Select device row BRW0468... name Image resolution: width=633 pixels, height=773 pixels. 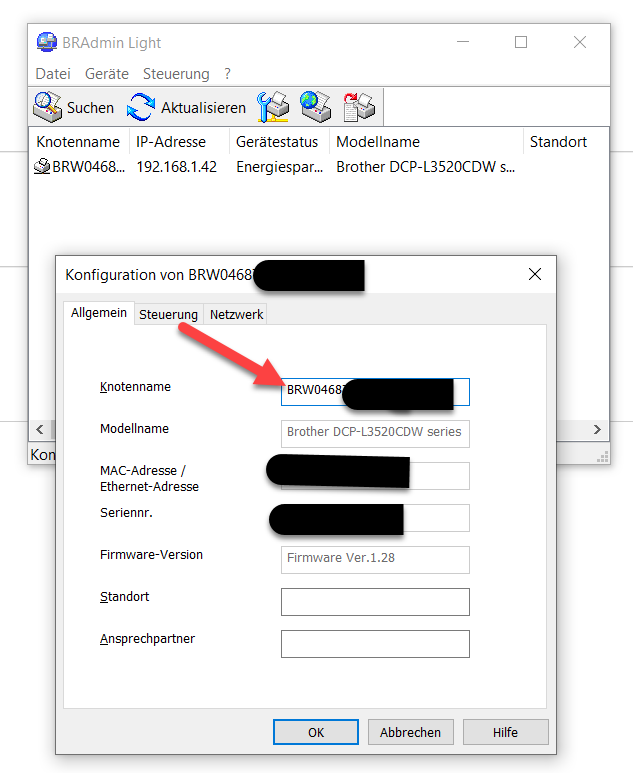pyautogui.click(x=89, y=167)
